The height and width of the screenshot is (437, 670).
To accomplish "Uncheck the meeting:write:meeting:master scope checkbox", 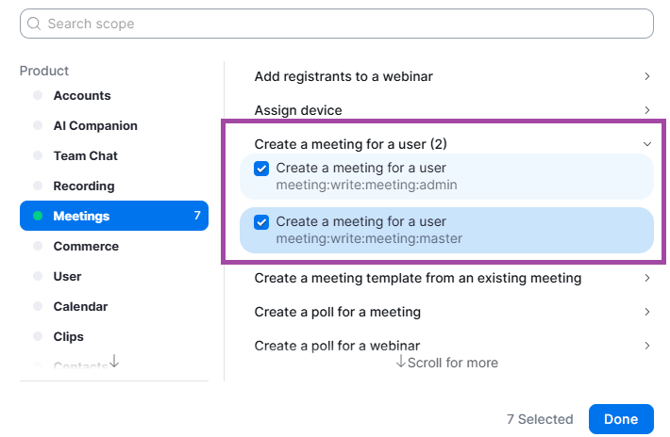I will [x=262, y=222].
